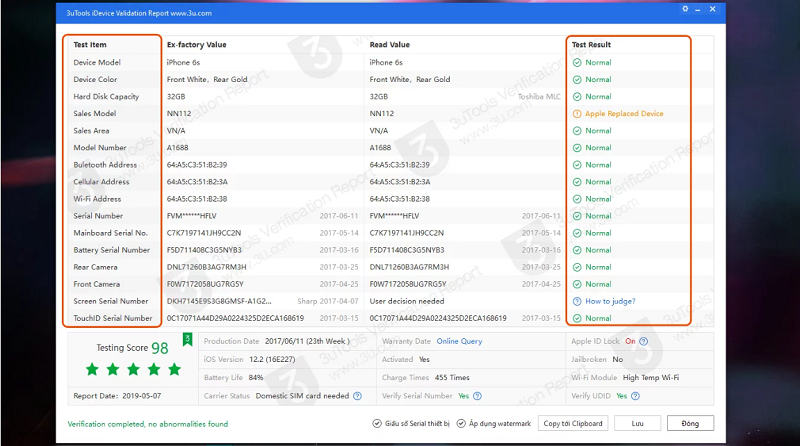Screen dimensions: 800x446
Task: Select the Sales Model NN112 ex-factory value
Action: pyautogui.click(x=179, y=114)
